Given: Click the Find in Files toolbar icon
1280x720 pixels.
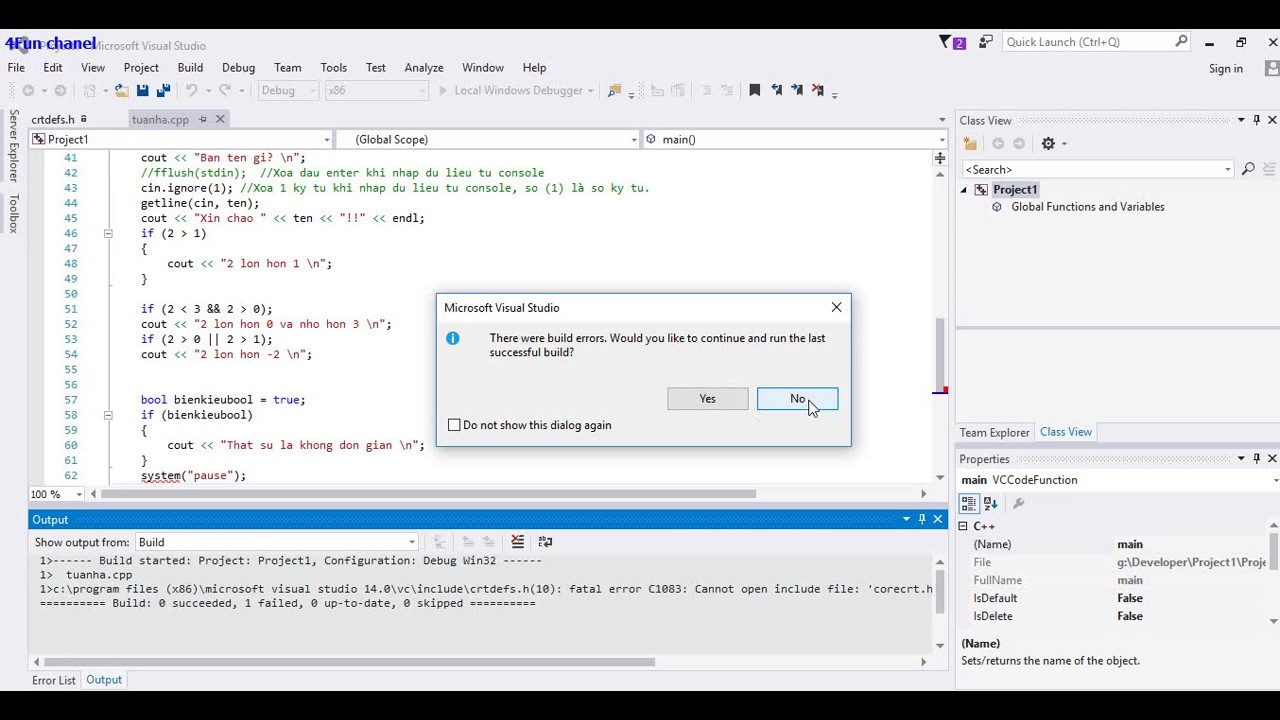Looking at the screenshot, I should (614, 91).
